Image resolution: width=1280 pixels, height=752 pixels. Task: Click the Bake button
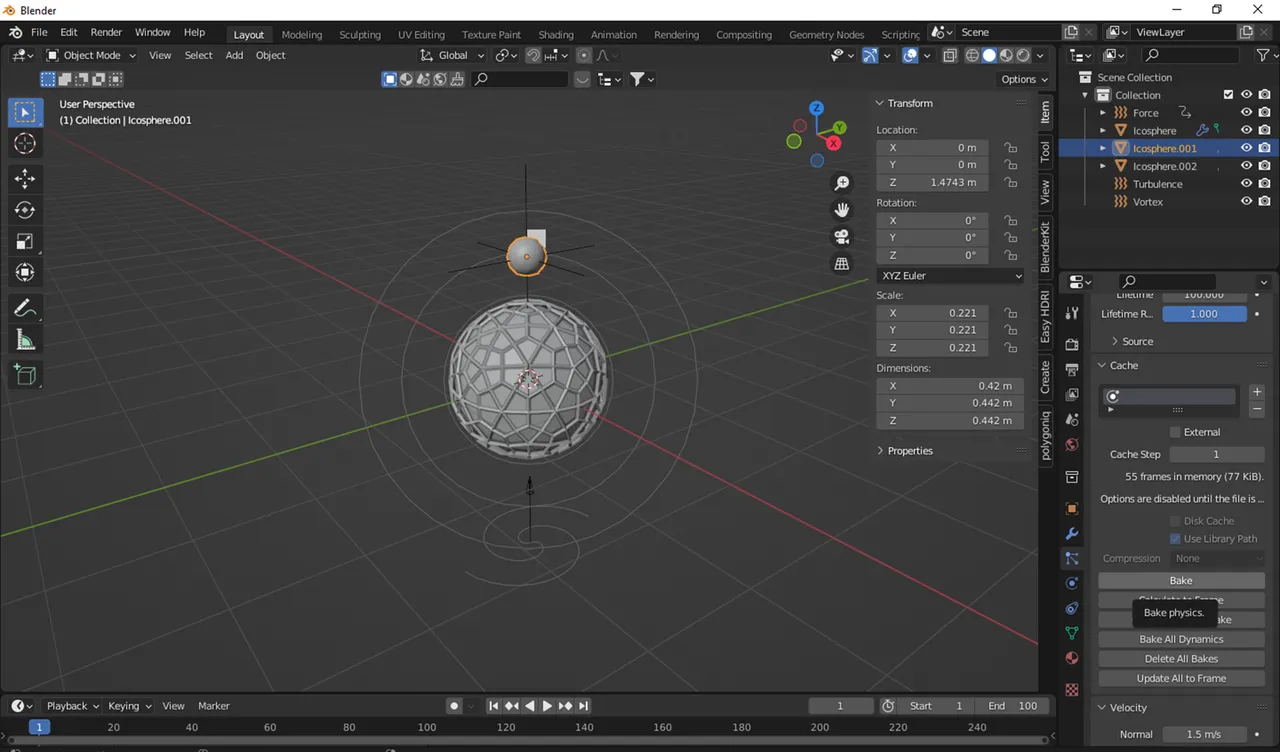(1181, 581)
